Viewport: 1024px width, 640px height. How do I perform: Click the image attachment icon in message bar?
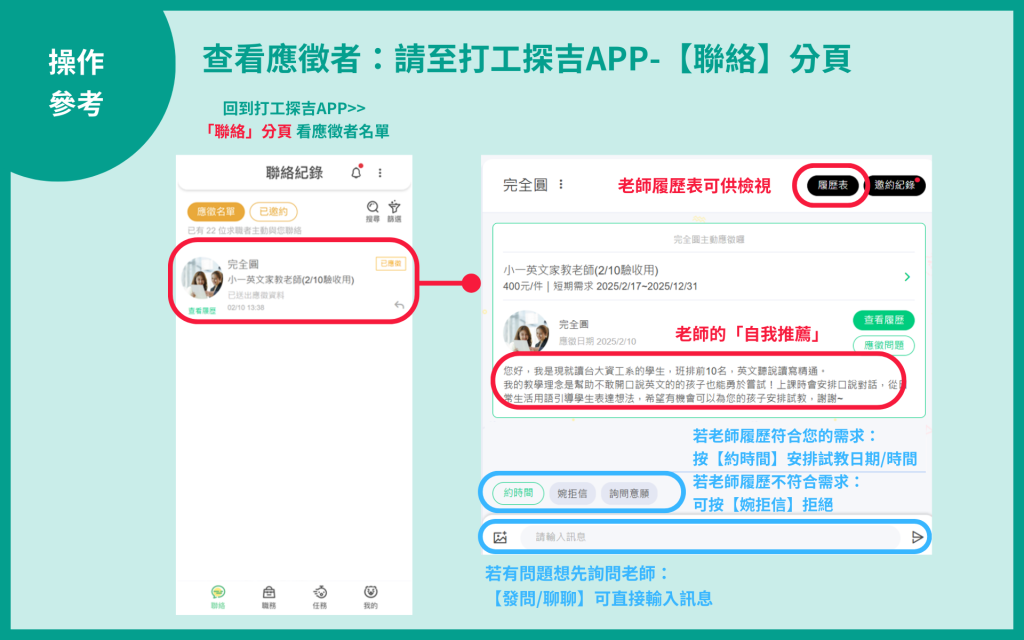pos(500,537)
